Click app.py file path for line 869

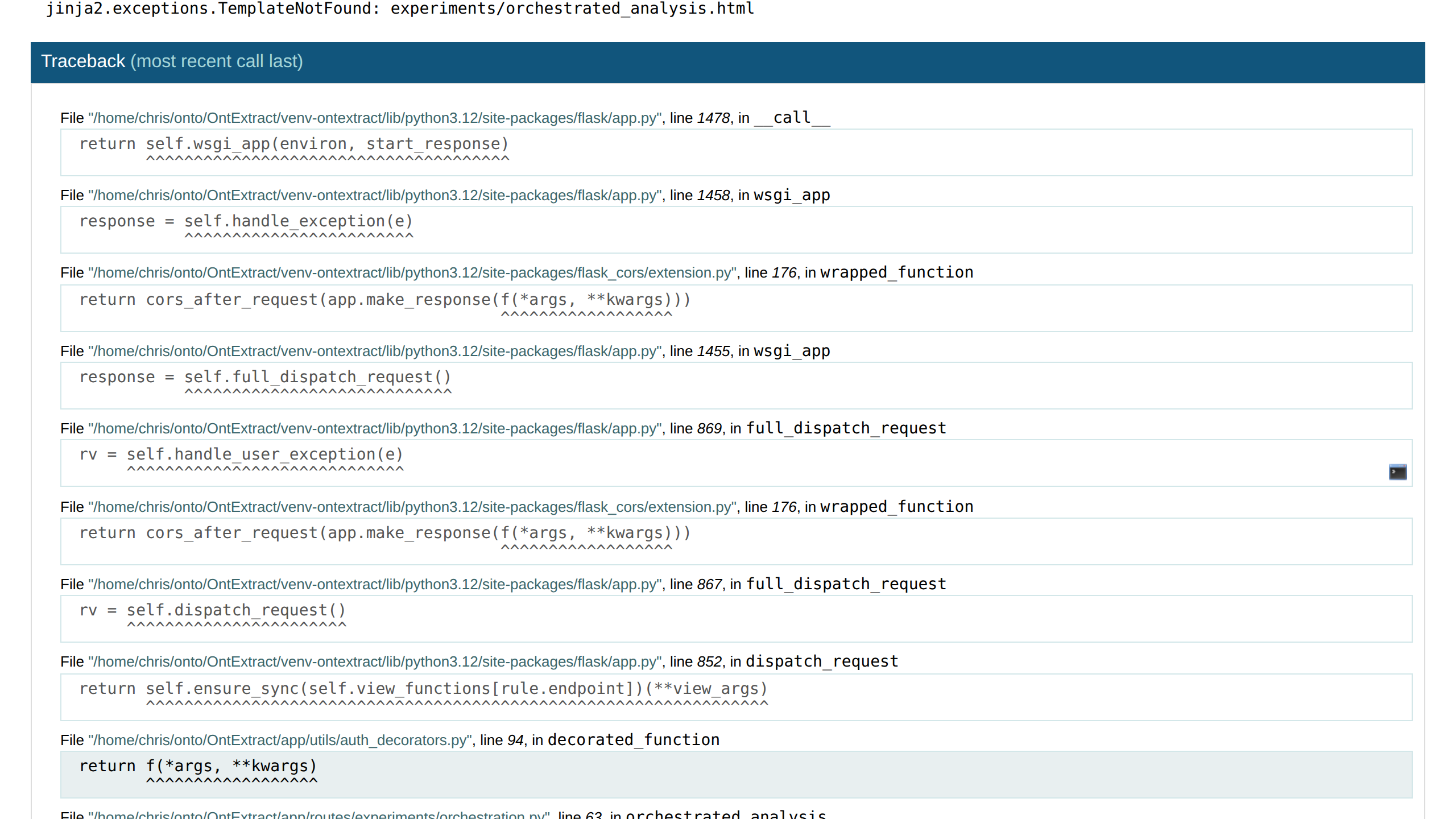pyautogui.click(x=375, y=429)
